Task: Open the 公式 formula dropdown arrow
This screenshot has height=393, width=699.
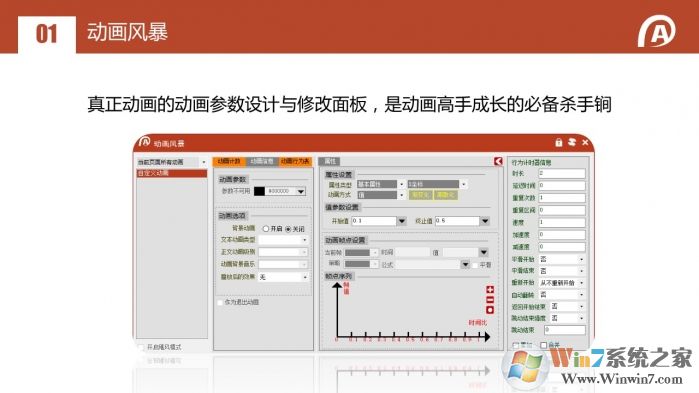Action: (465, 265)
